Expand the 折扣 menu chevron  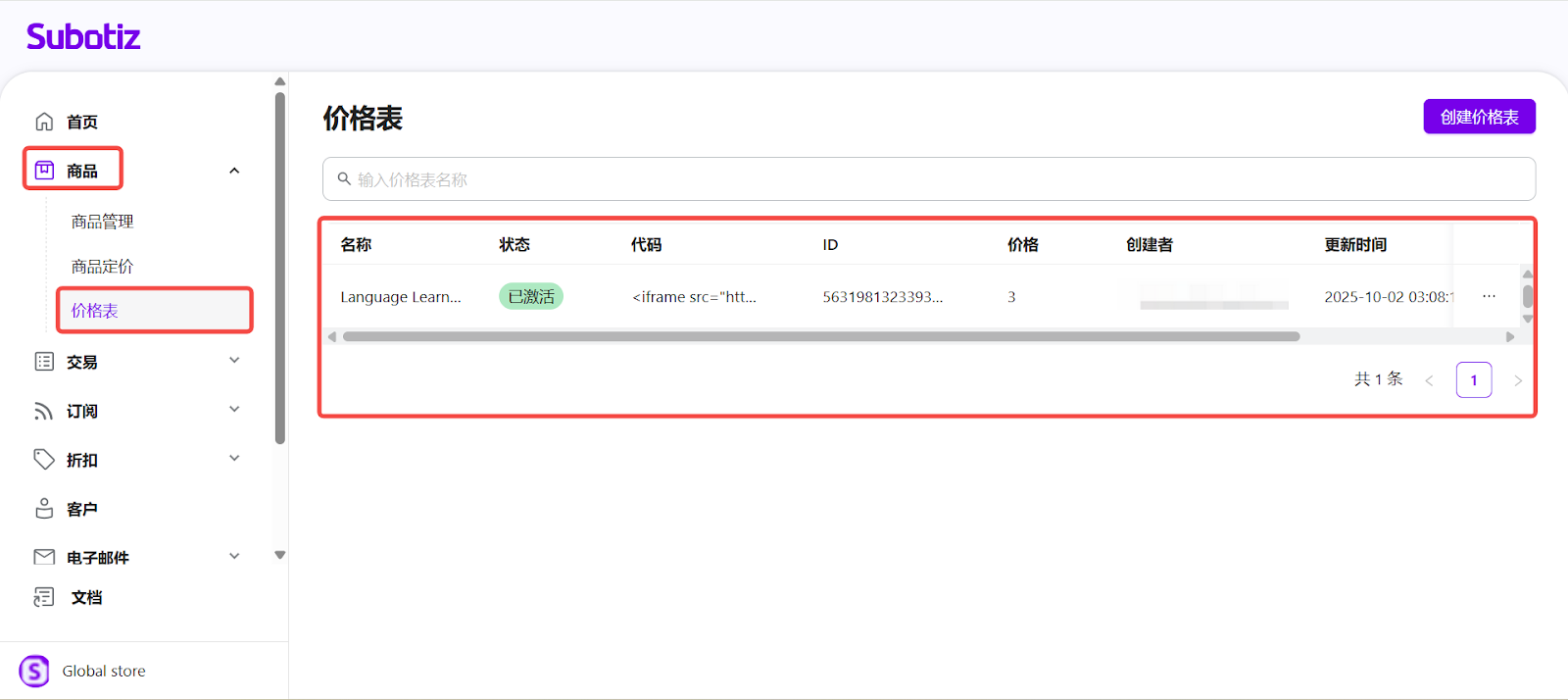point(234,459)
